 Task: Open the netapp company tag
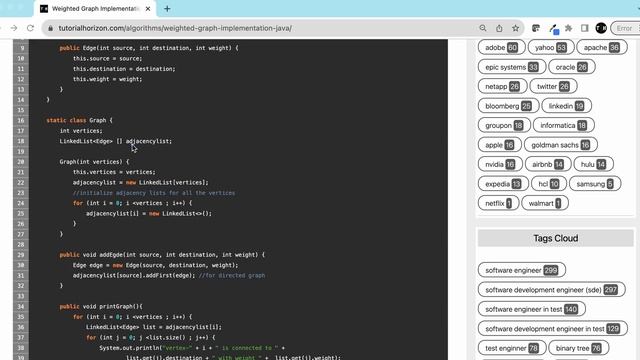[x=502, y=86]
